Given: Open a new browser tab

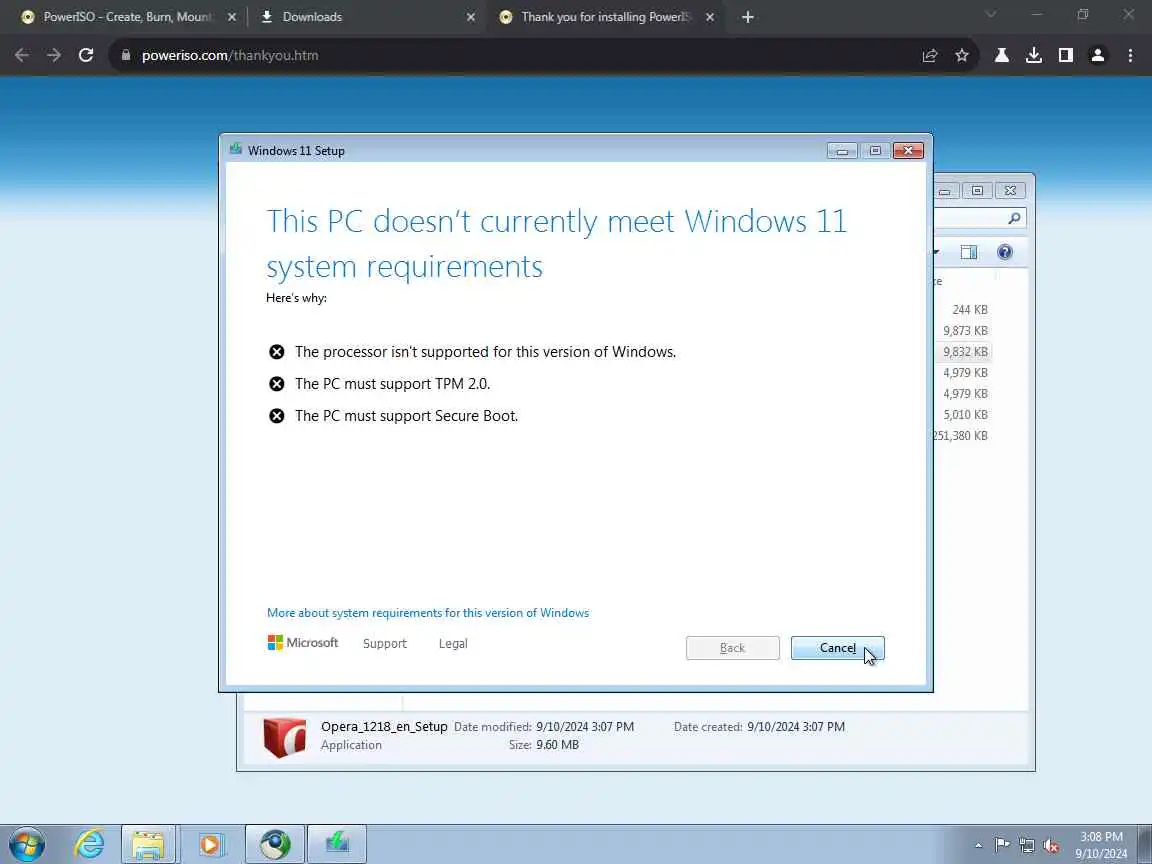Looking at the screenshot, I should click(747, 17).
